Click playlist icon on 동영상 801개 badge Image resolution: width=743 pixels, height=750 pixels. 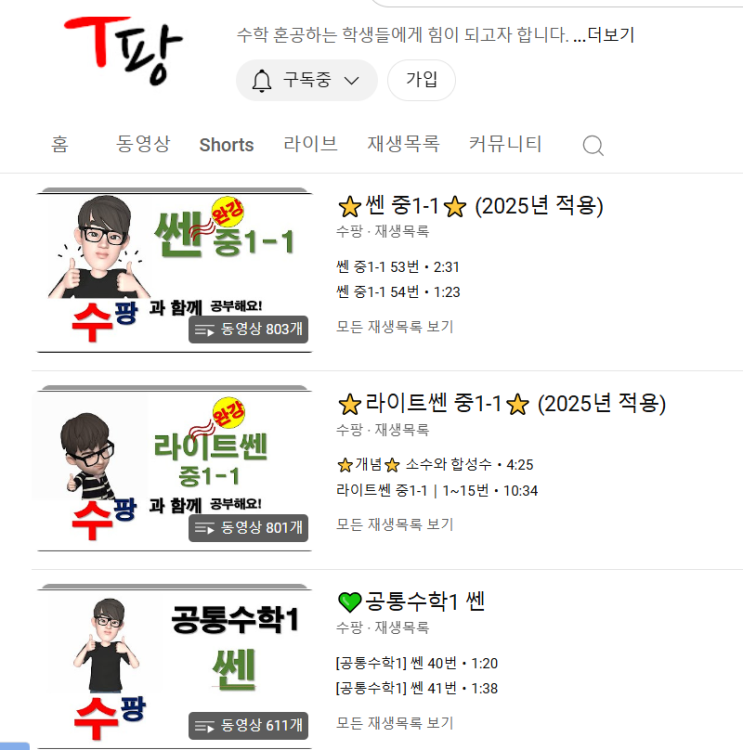pos(204,528)
